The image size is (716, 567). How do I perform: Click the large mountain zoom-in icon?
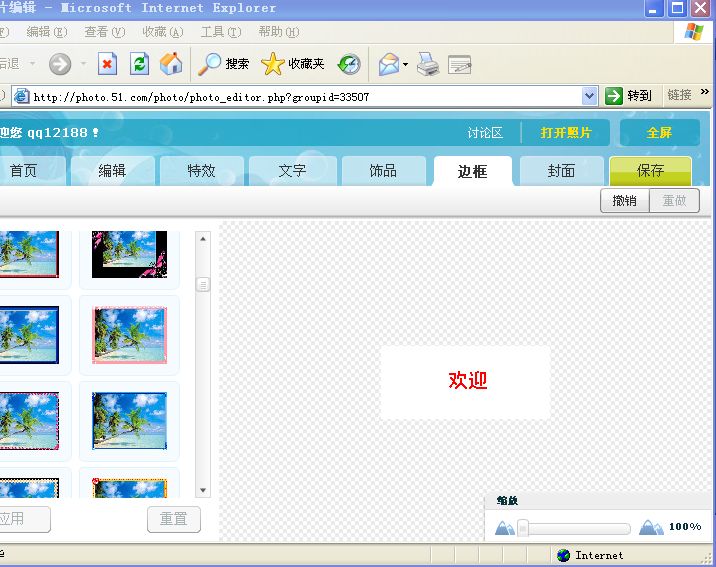click(x=651, y=527)
